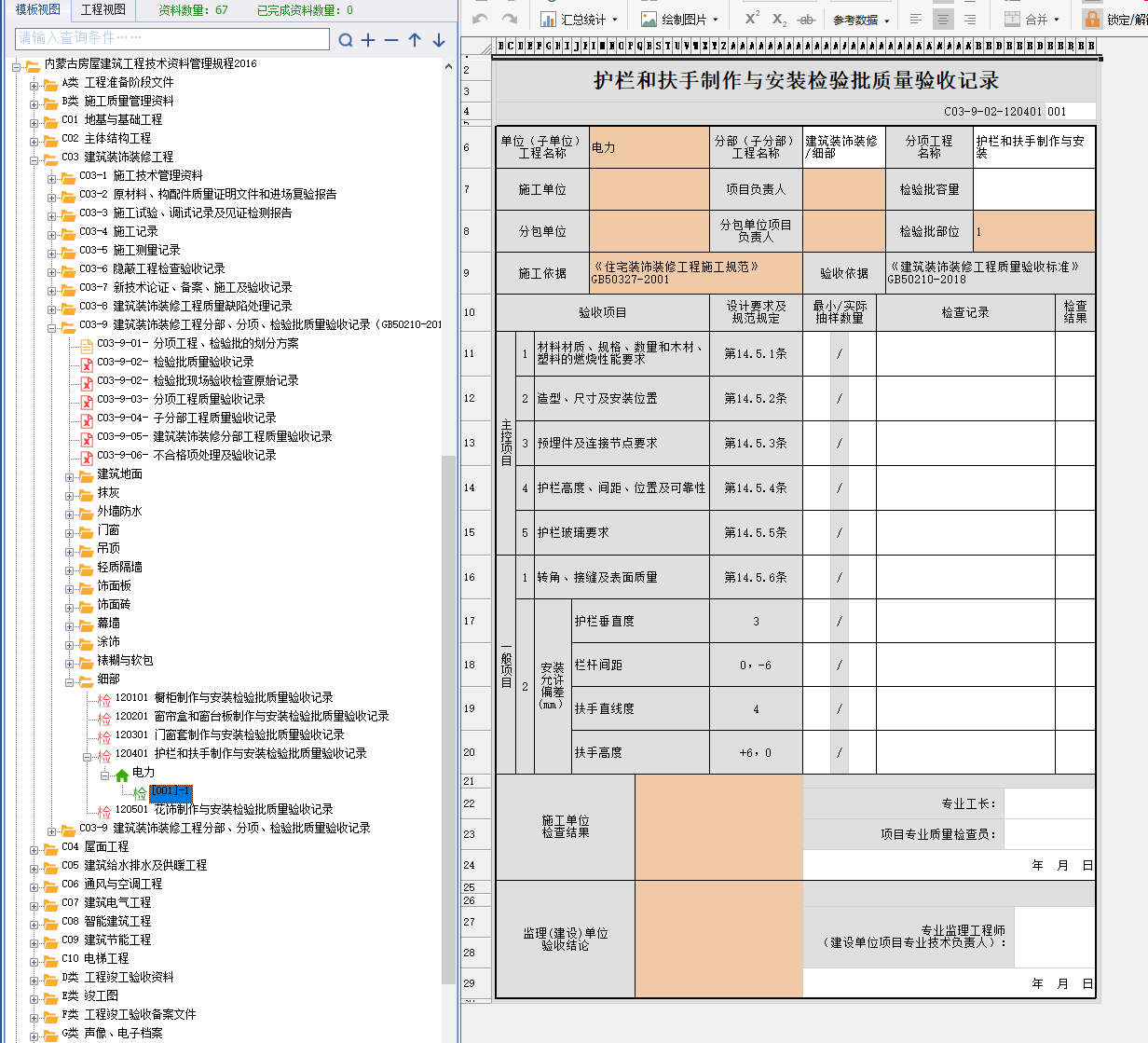The width and height of the screenshot is (1148, 1043).
Task: Select 120101 橱柜制作与安装检验批 record
Action: pyautogui.click(x=224, y=697)
